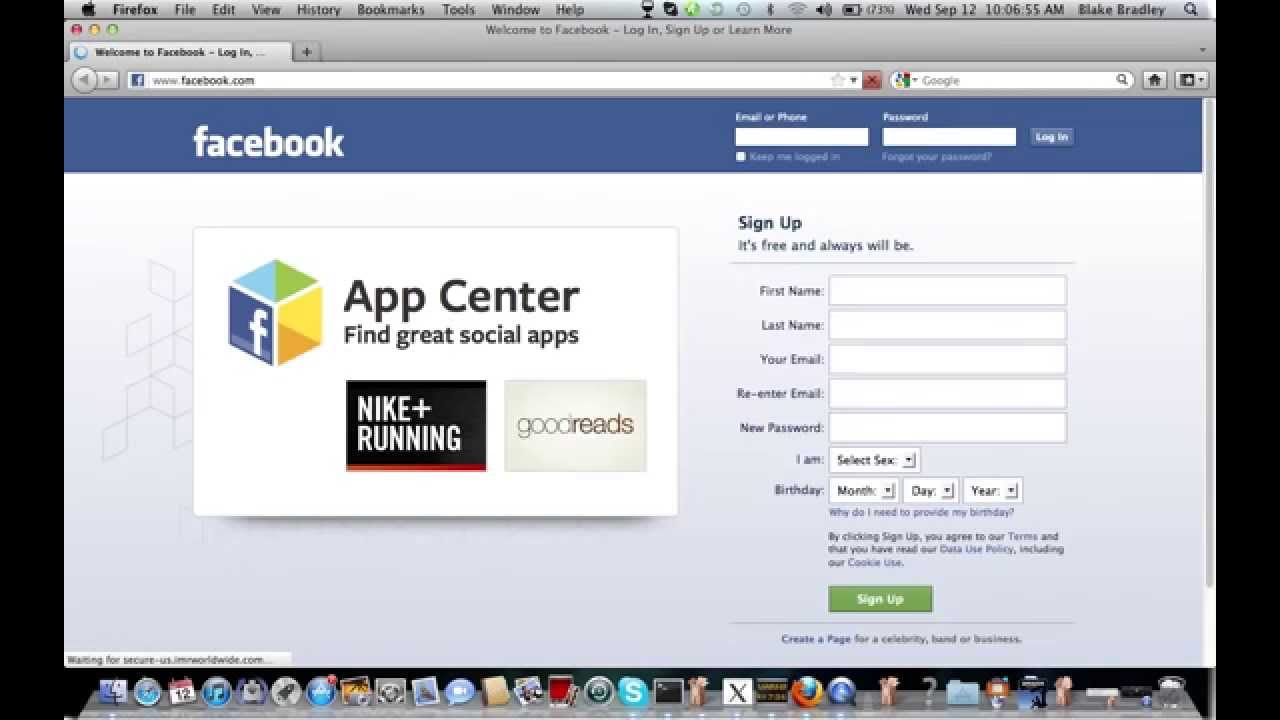1280x720 pixels.
Task: Click Spotlight search icon in menu bar
Action: pyautogui.click(x=1190, y=9)
